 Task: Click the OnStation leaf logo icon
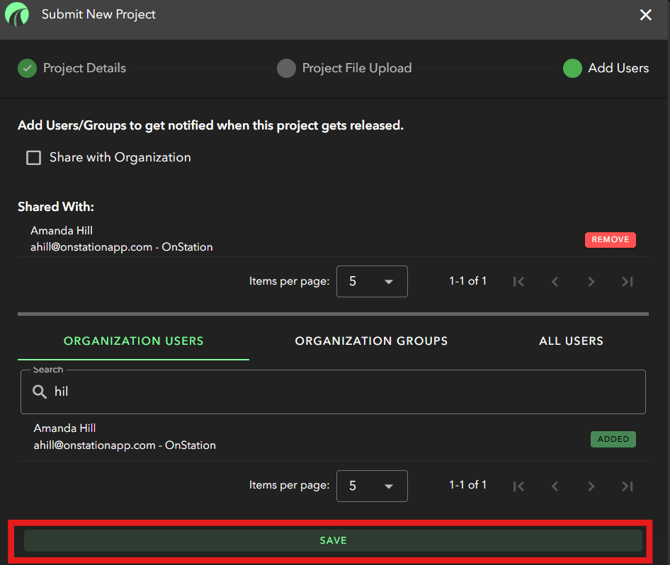pyautogui.click(x=17, y=15)
